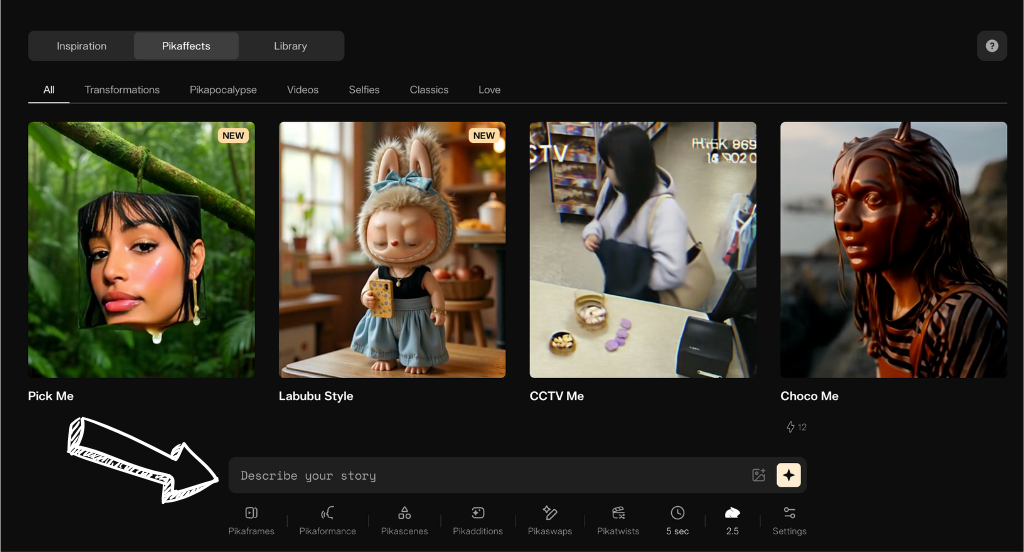Change the 5 sec duration setting
The image size is (1024, 552).
point(677,521)
